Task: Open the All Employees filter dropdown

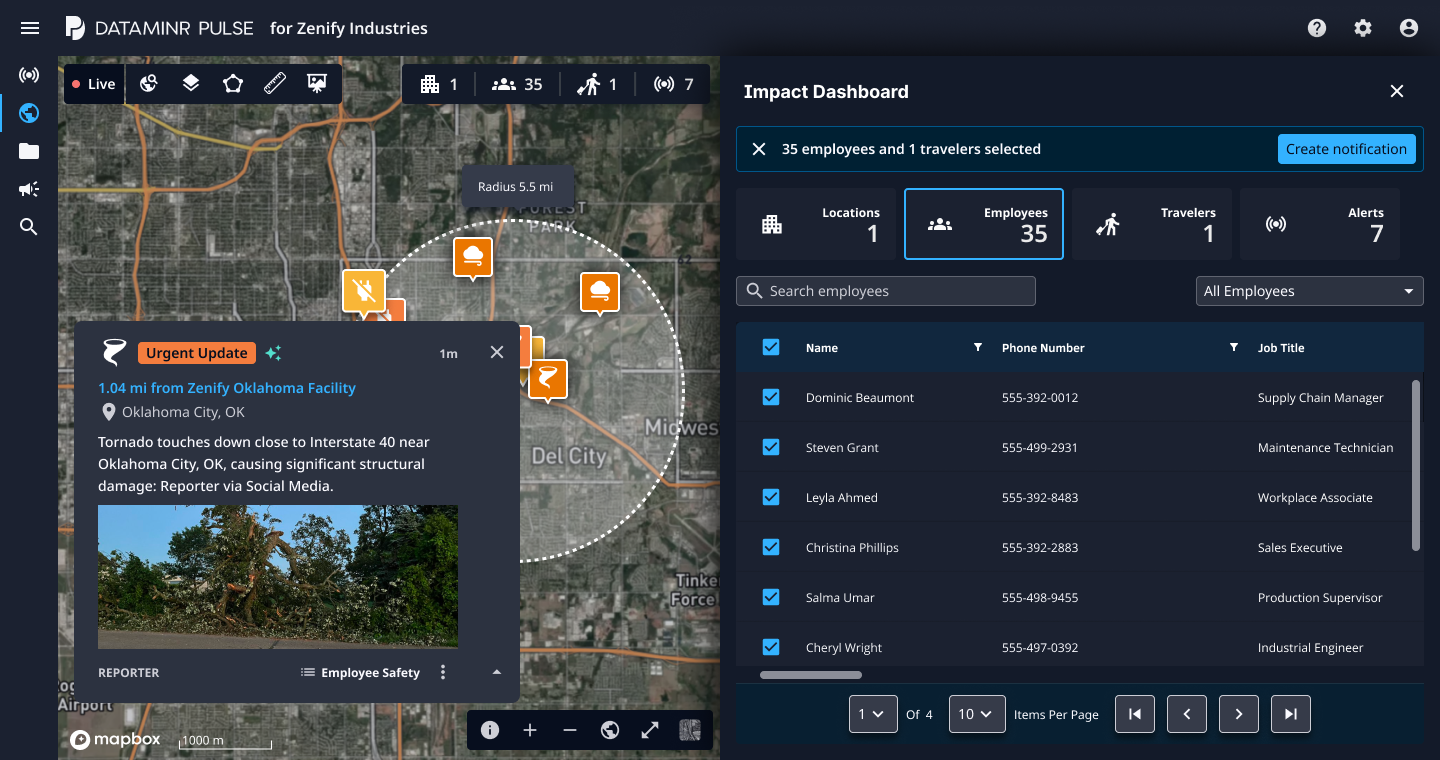Action: pyautogui.click(x=1309, y=291)
